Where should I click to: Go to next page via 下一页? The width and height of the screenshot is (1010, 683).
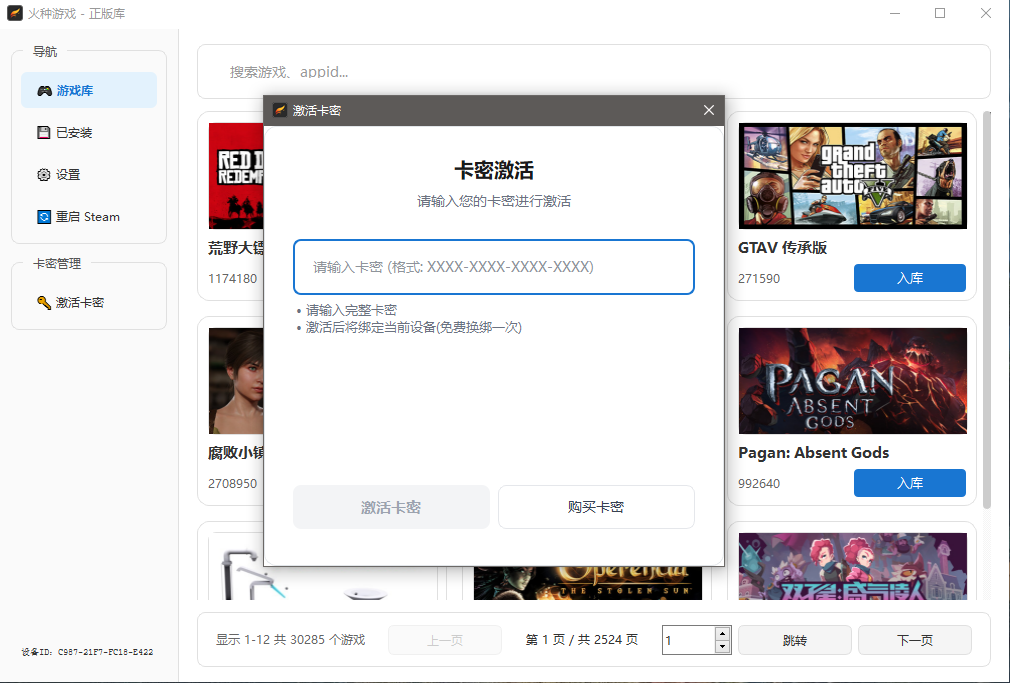(914, 639)
